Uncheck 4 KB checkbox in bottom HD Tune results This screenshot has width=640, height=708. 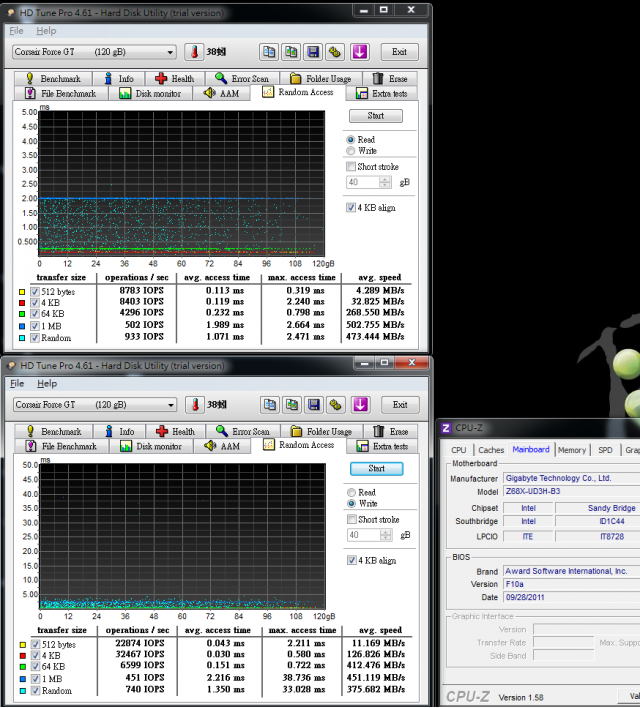coord(36,656)
